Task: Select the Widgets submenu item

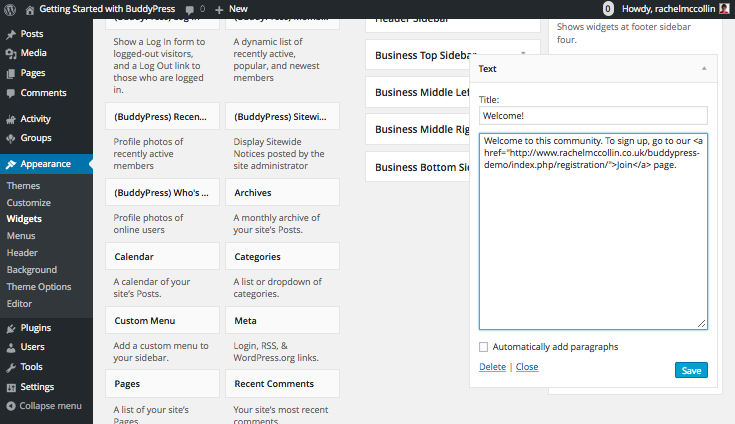Action: [x=24, y=219]
